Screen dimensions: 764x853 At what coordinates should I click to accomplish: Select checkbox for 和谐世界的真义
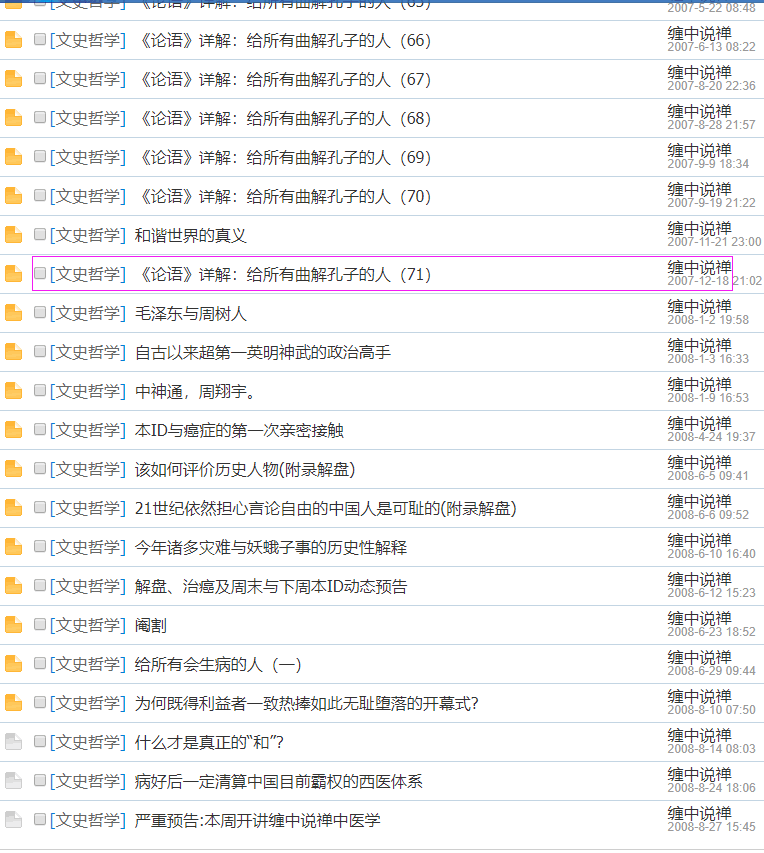point(40,234)
